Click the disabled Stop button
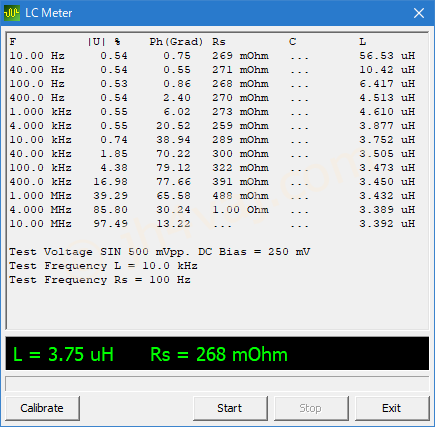The image size is (435, 427). [311, 408]
